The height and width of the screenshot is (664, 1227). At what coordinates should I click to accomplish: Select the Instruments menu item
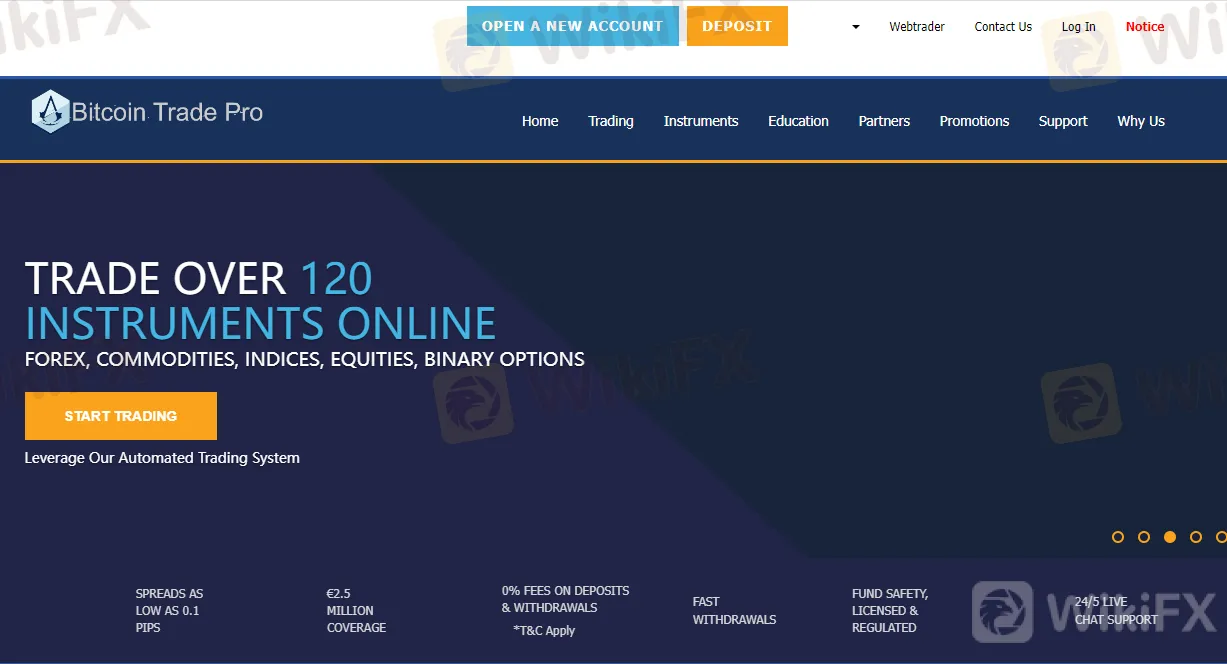click(x=701, y=121)
